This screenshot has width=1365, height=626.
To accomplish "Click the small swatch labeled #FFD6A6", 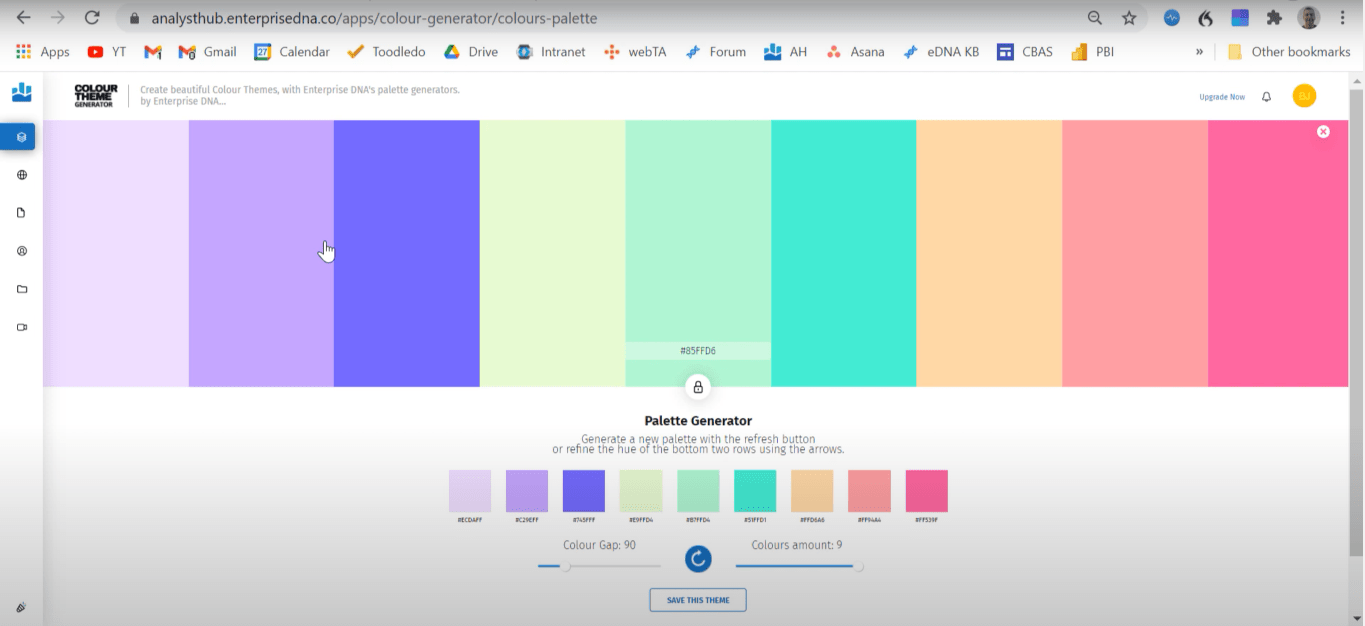I will pyautogui.click(x=812, y=491).
